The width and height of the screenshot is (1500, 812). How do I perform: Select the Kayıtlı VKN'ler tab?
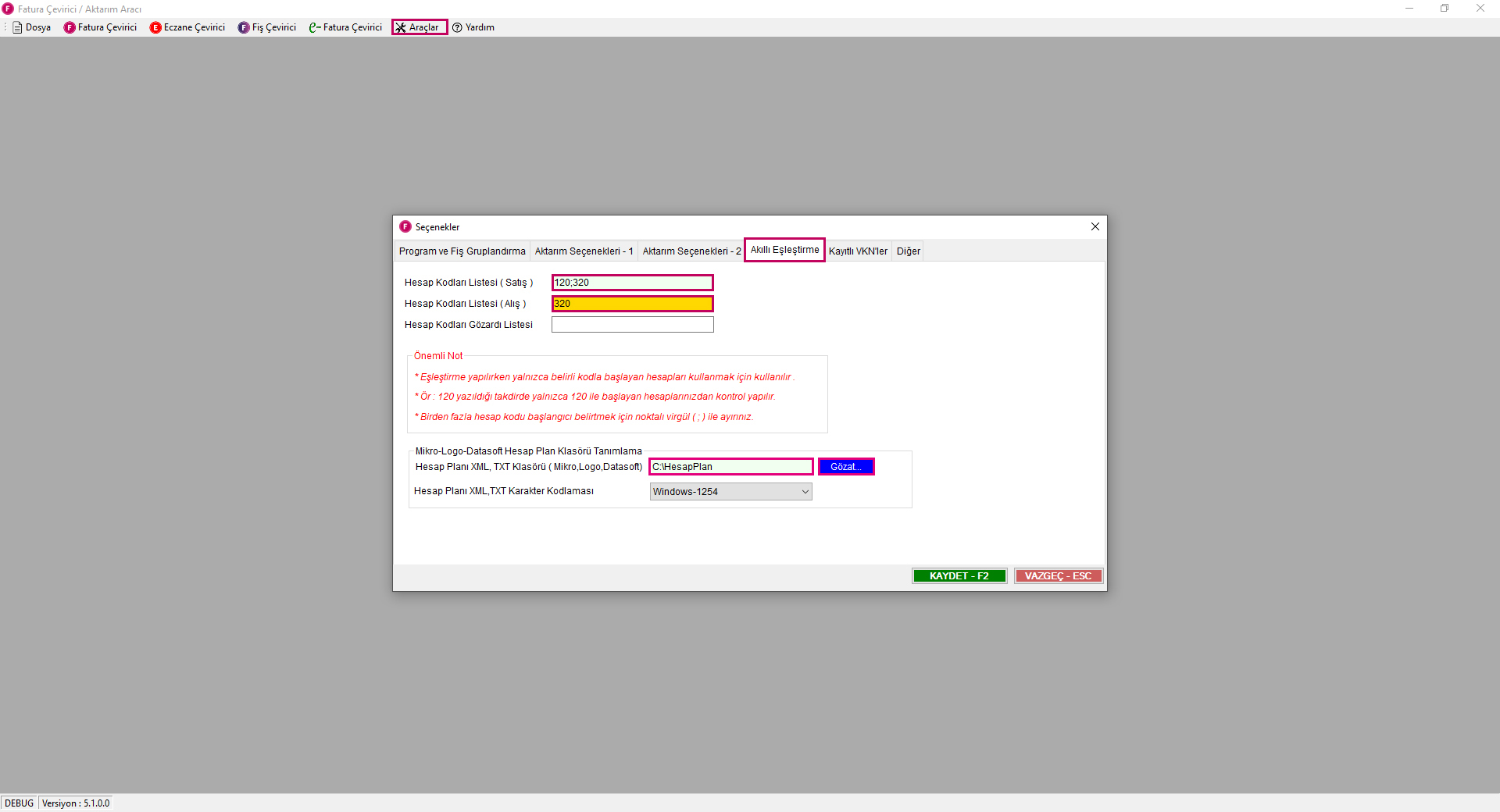[x=858, y=251]
